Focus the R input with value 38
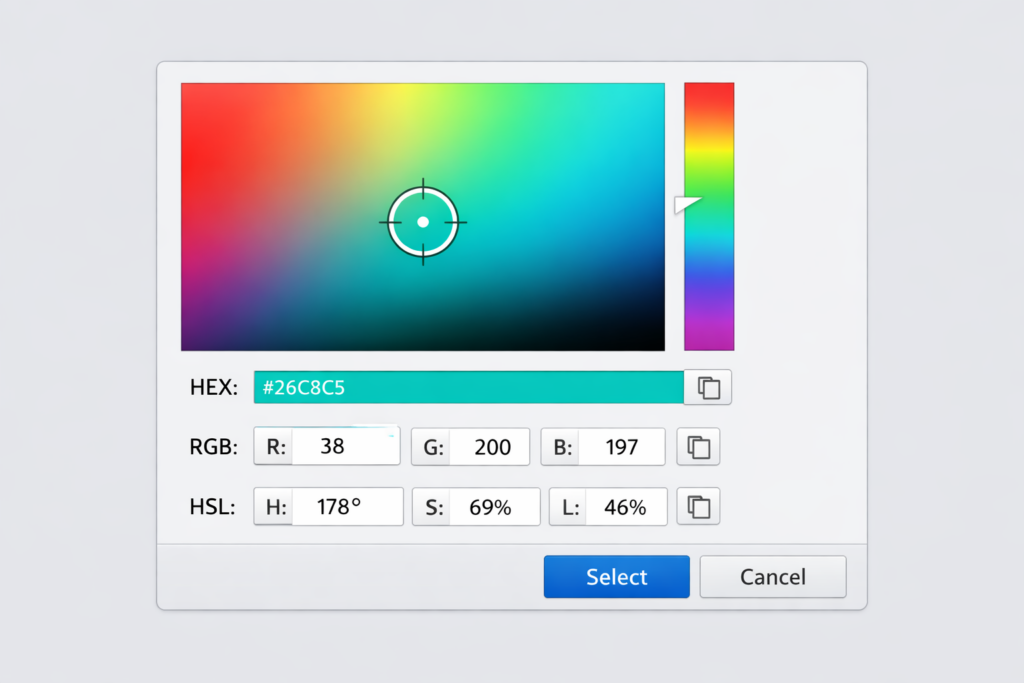The image size is (1024, 683). tap(344, 447)
